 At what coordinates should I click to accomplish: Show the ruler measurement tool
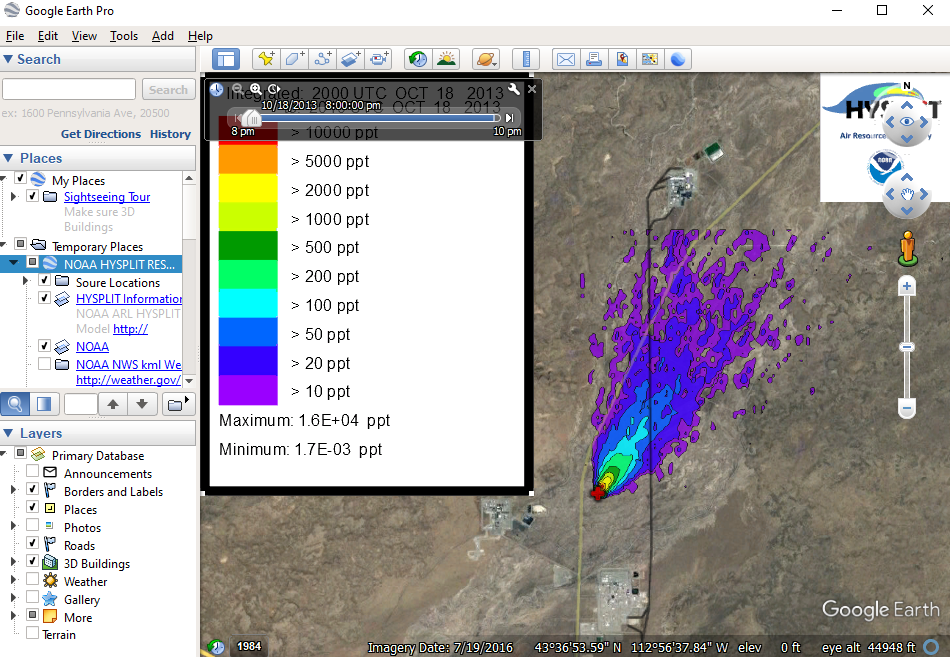(525, 59)
